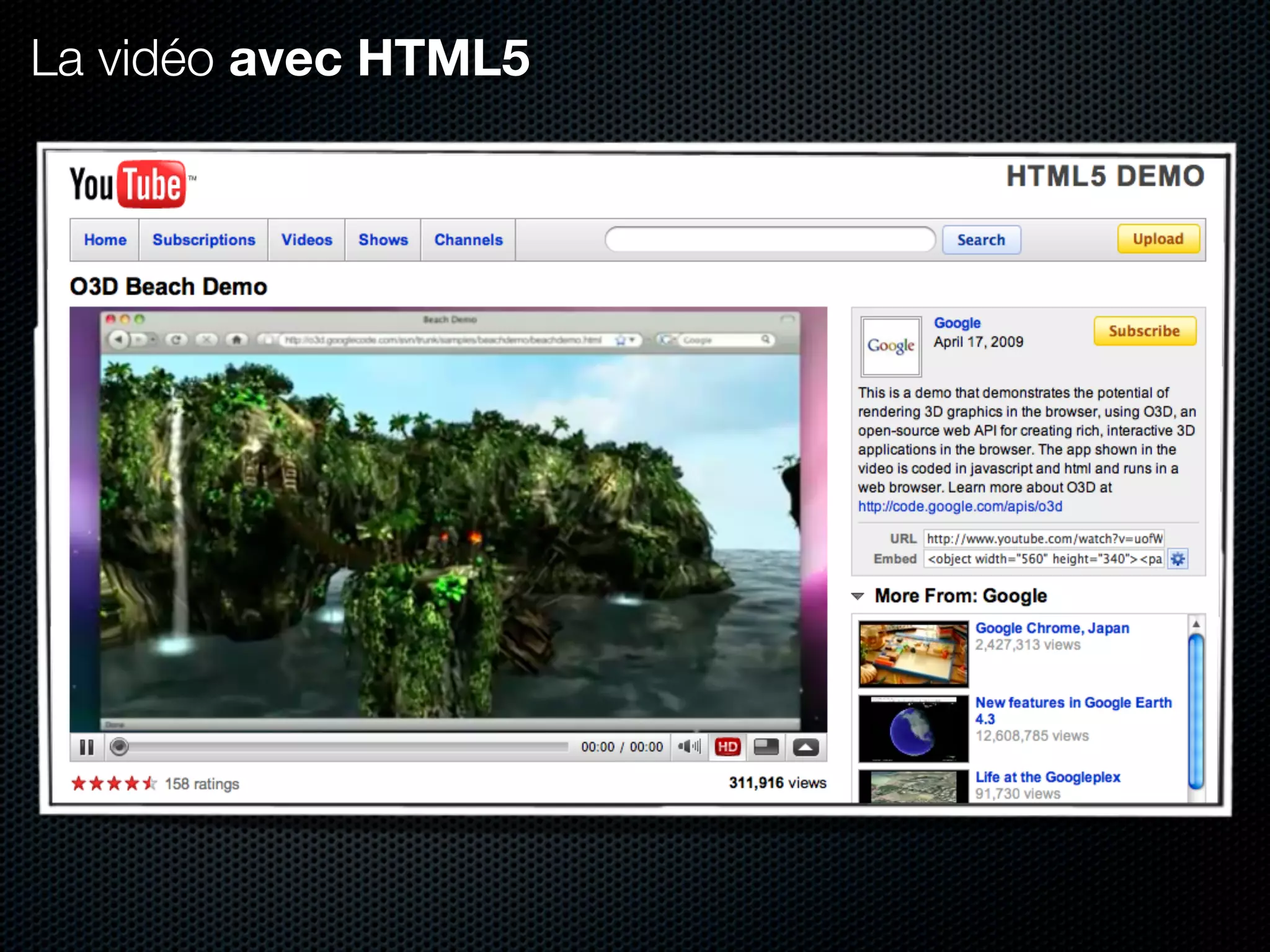Click the Beach Demo video frame

point(448,519)
